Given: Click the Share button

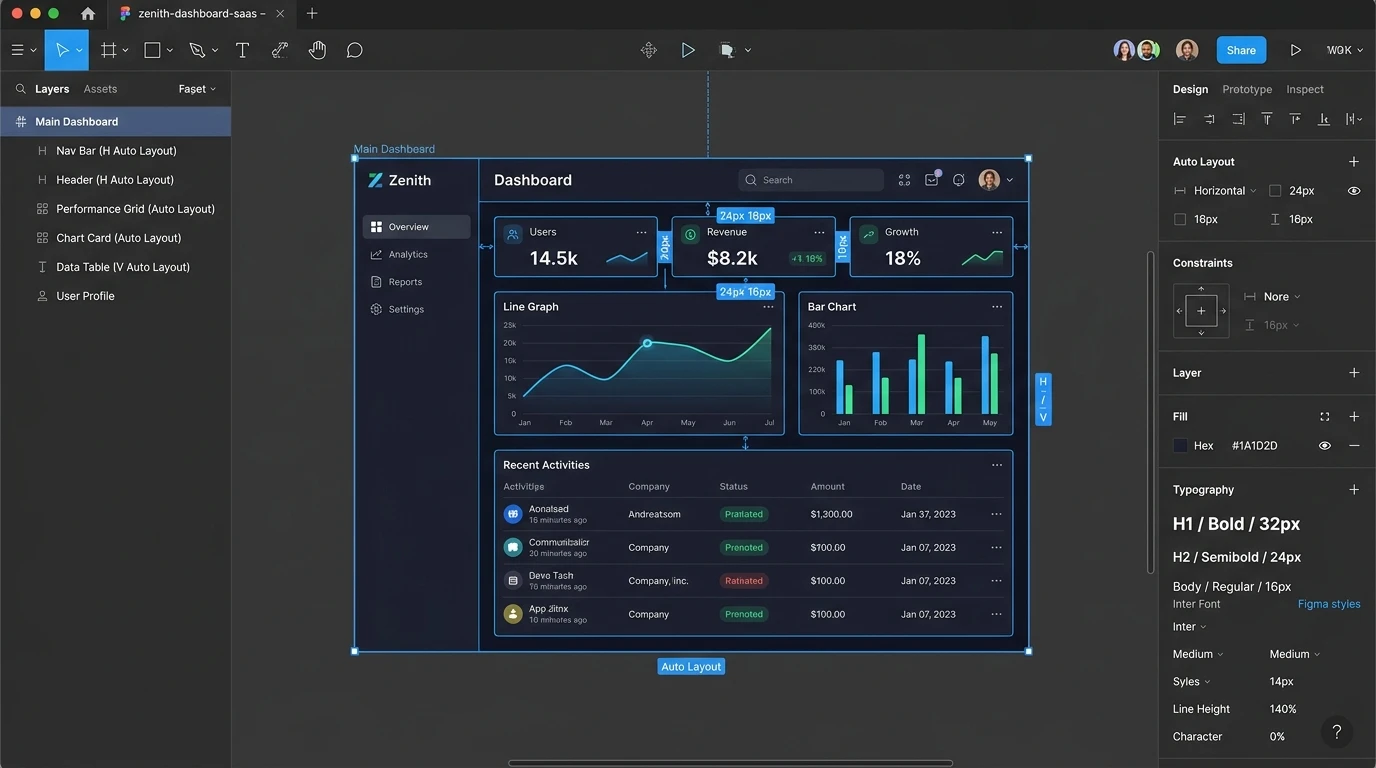Looking at the screenshot, I should tap(1241, 50).
